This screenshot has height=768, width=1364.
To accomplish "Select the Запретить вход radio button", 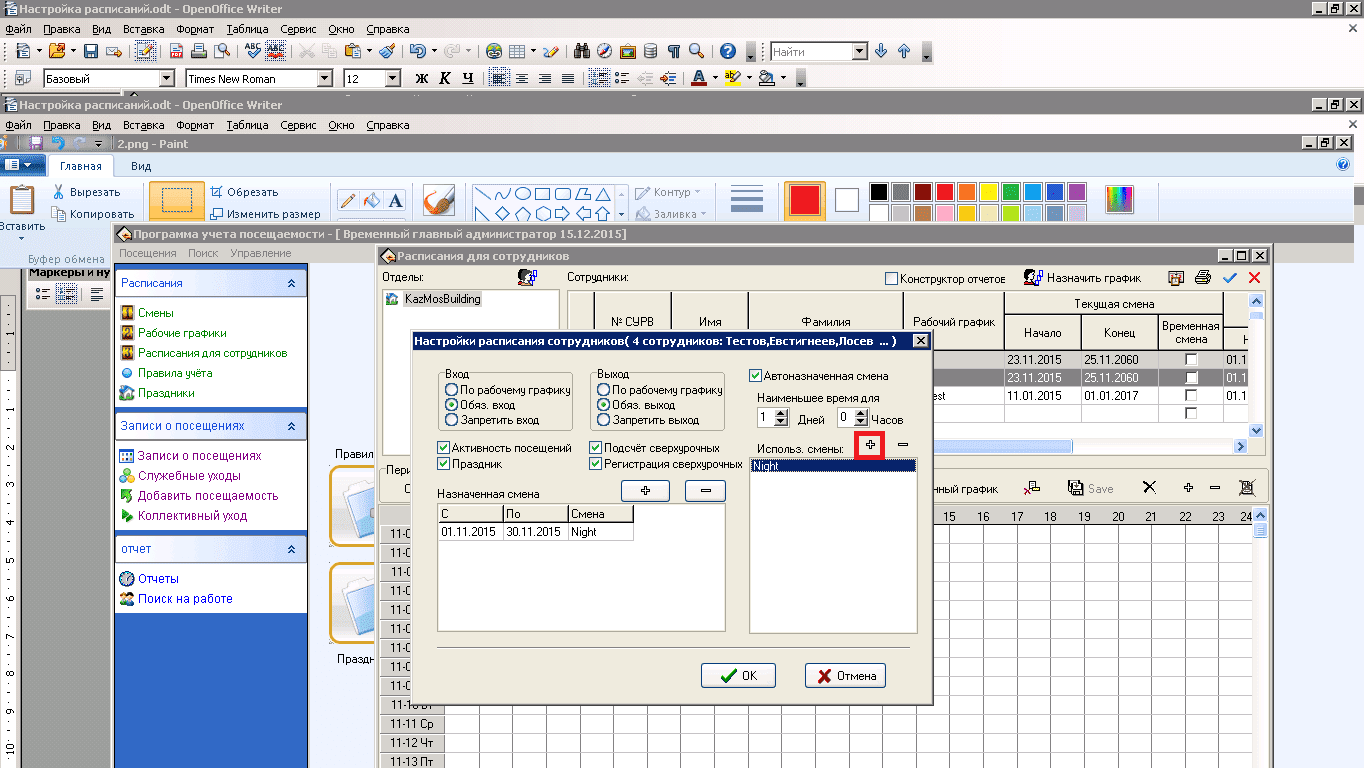I will pos(452,420).
